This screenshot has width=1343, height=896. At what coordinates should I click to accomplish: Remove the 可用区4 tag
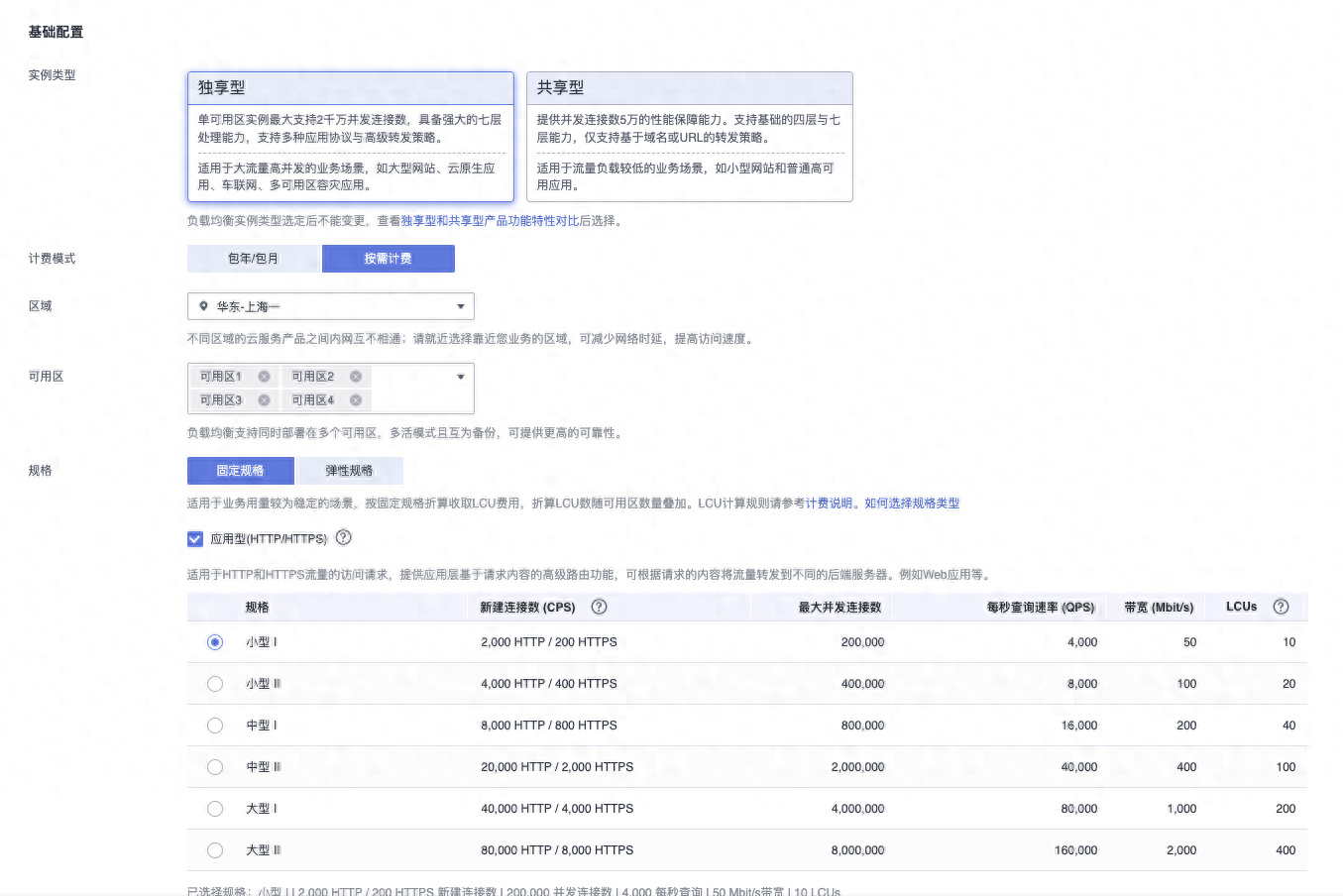[355, 399]
